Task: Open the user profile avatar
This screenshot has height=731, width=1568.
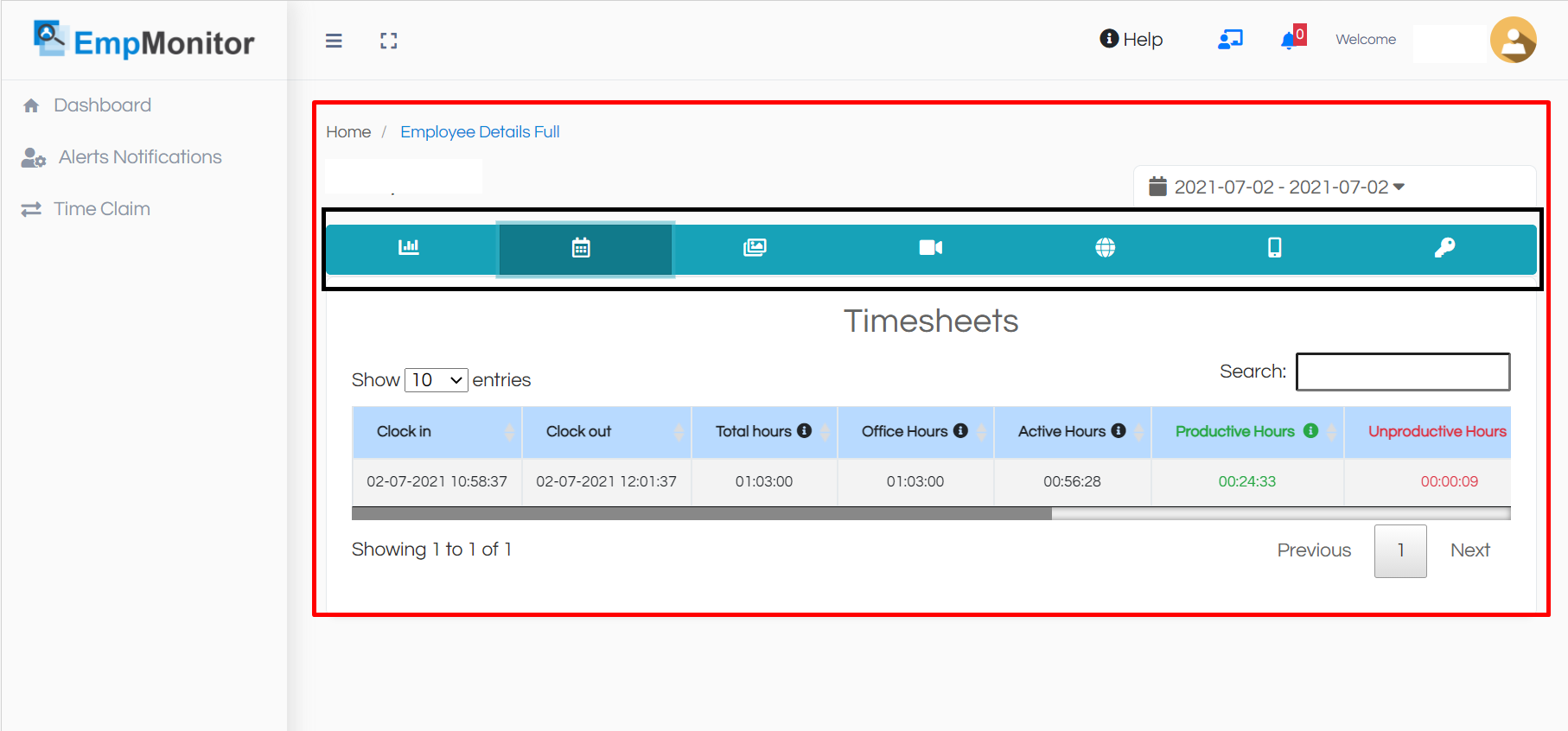Action: [x=1513, y=40]
